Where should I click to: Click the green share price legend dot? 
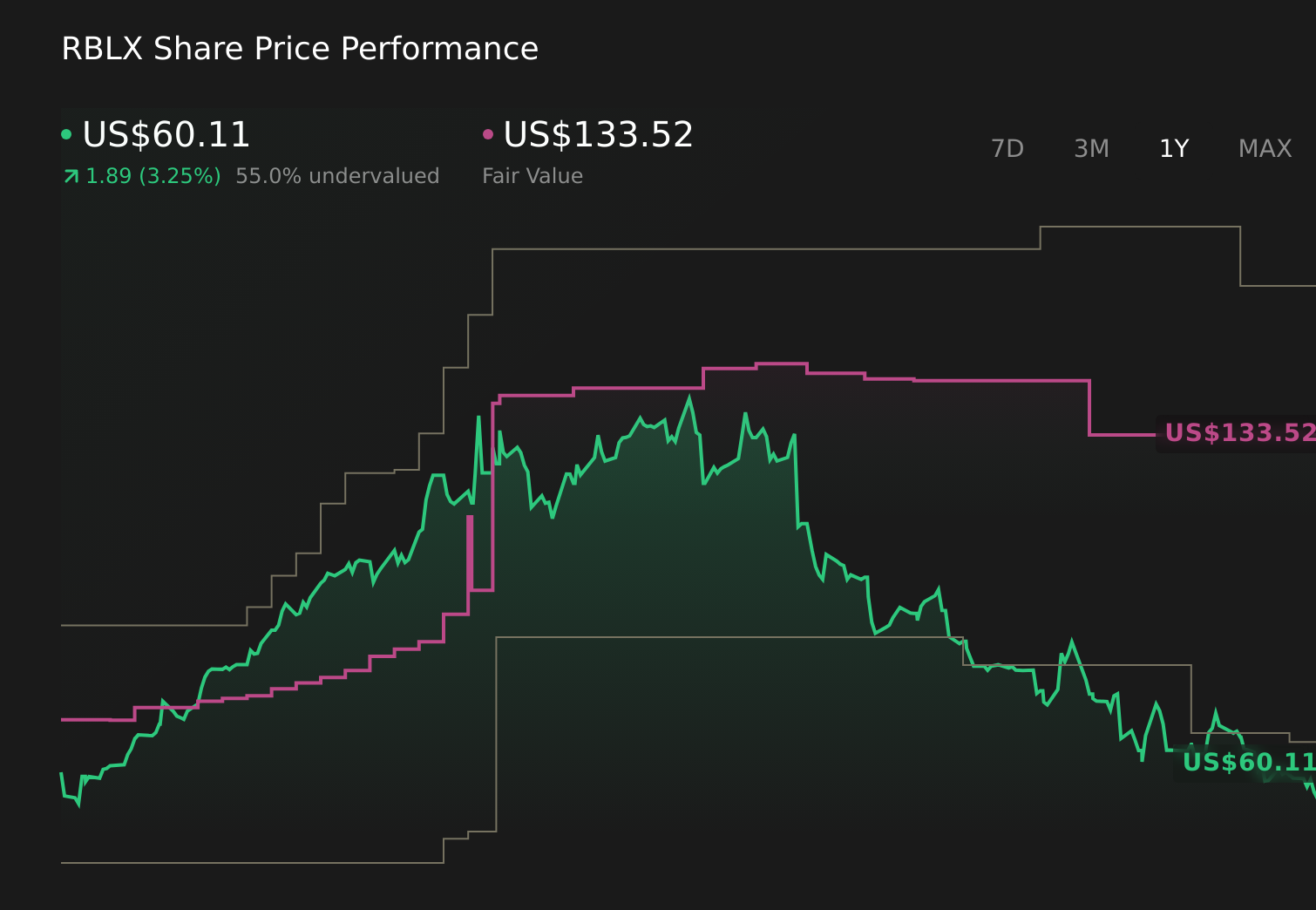click(x=65, y=135)
